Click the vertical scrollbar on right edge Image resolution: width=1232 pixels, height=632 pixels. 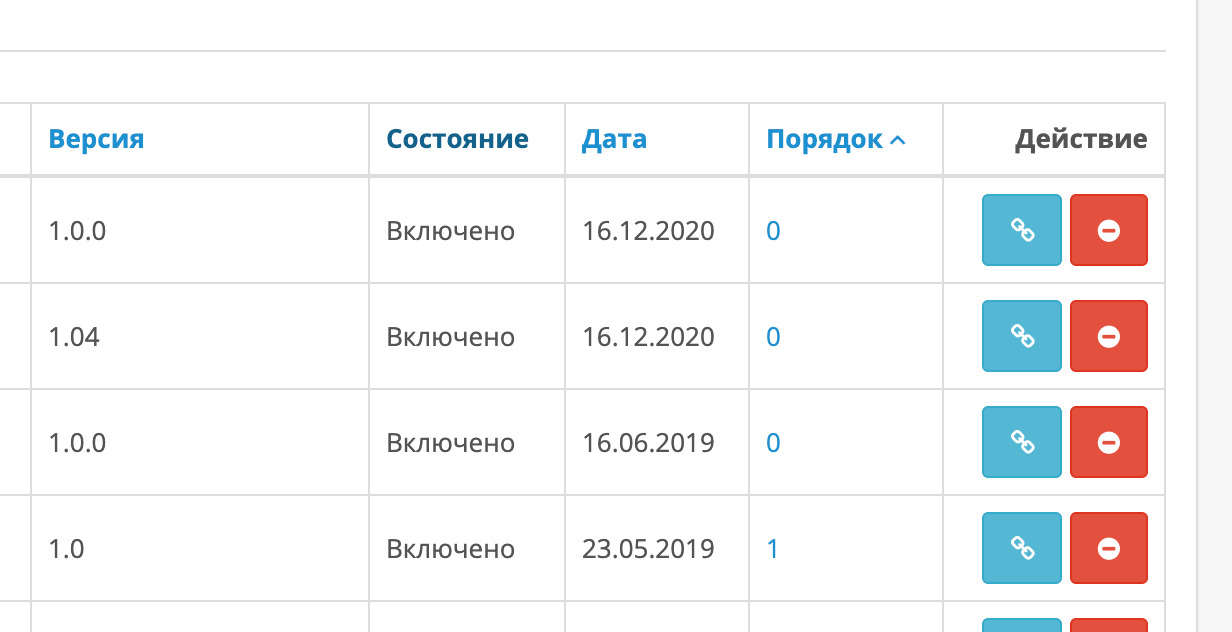1215,316
